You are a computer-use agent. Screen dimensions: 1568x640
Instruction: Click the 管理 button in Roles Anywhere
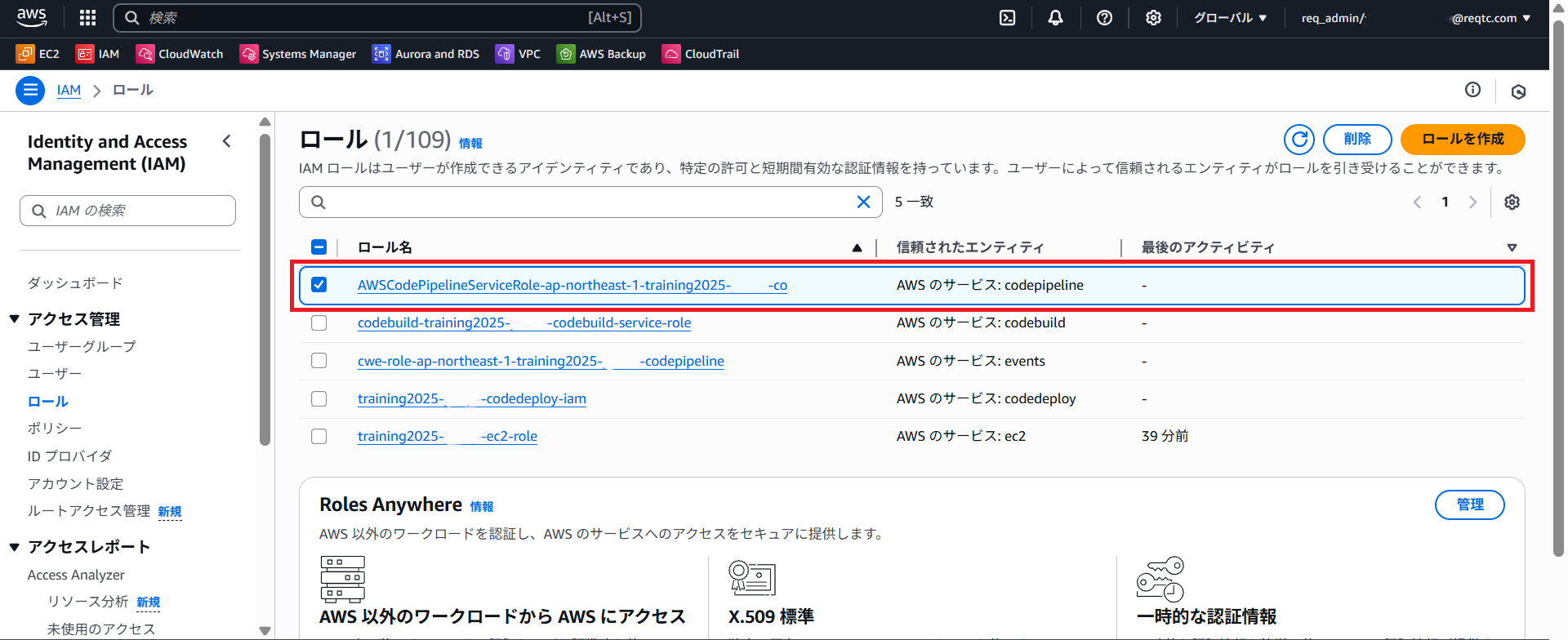1470,504
